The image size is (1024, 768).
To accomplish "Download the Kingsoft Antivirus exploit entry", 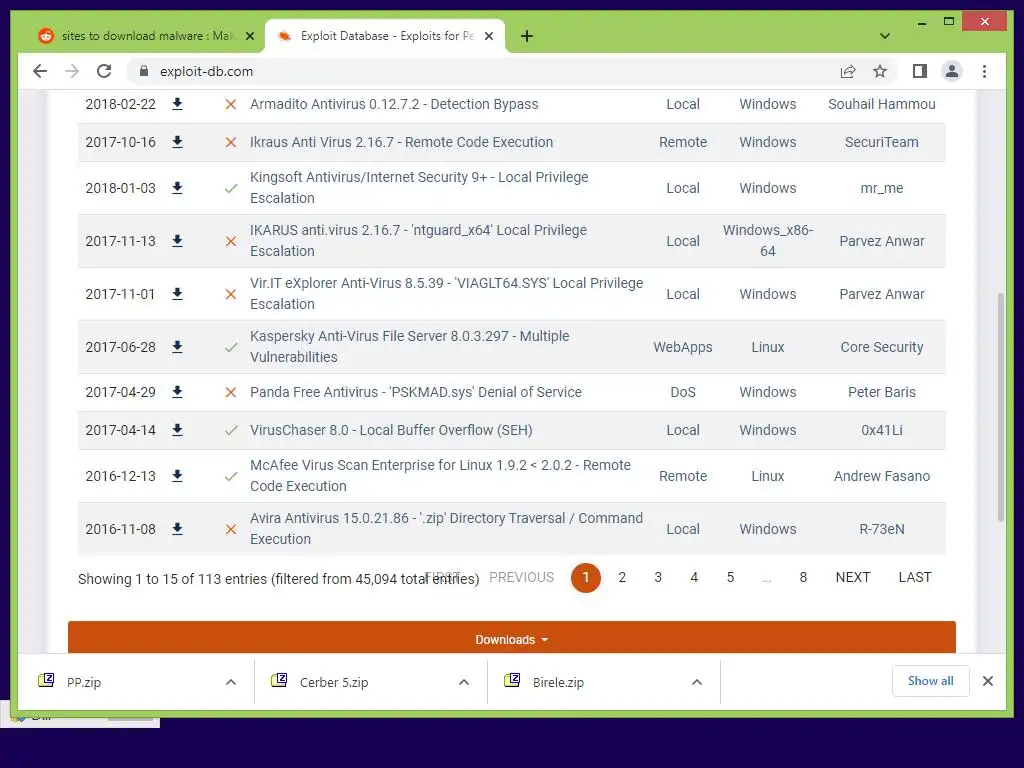I will pos(177,188).
